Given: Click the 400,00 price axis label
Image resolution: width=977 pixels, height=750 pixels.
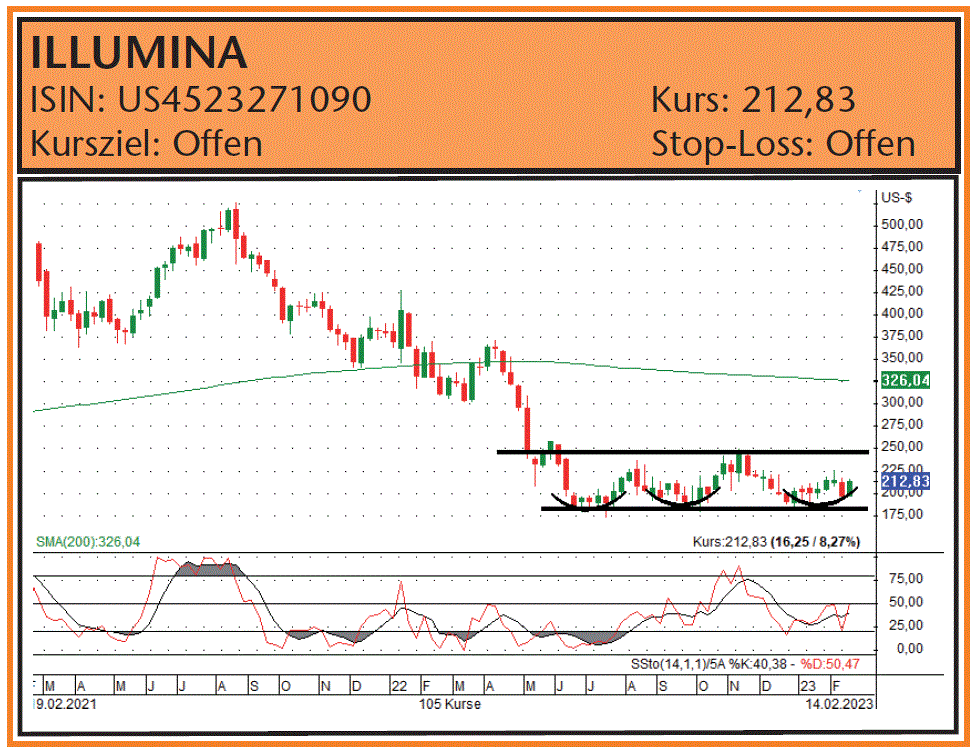Looking at the screenshot, I should pyautogui.click(x=902, y=313).
